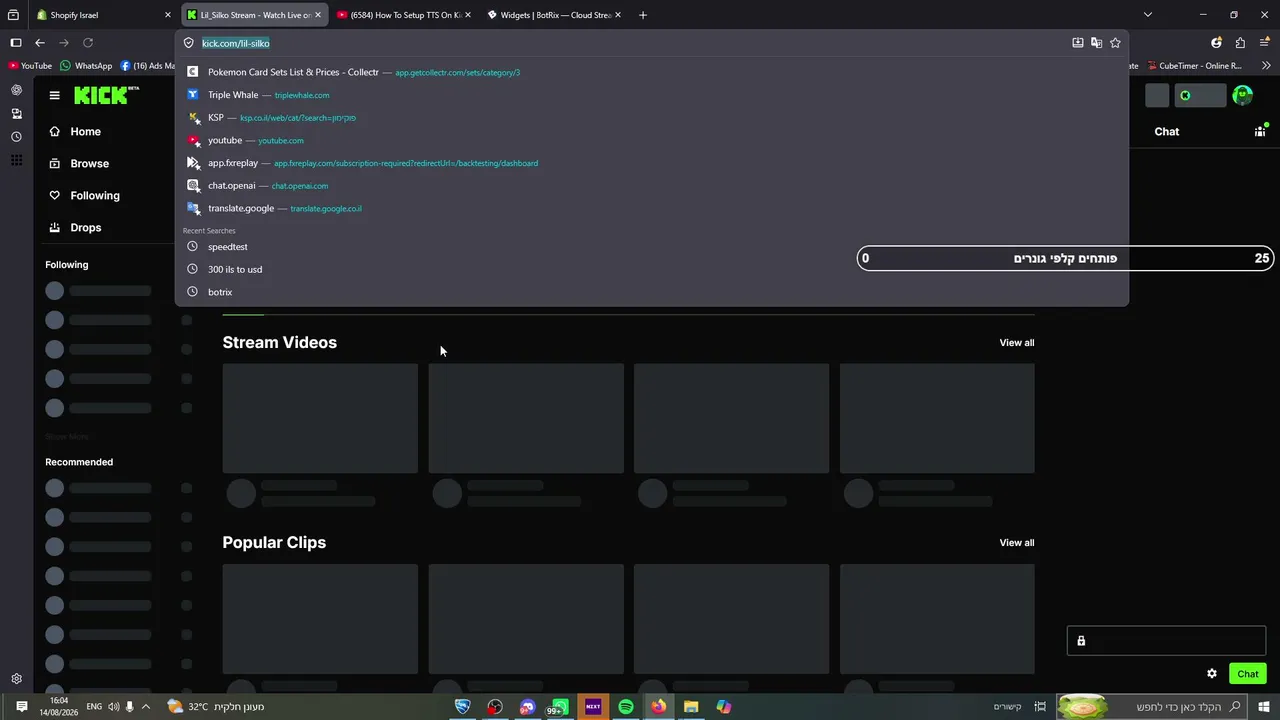
Task: Show hidden system tray icons
Action: [x=146, y=707]
